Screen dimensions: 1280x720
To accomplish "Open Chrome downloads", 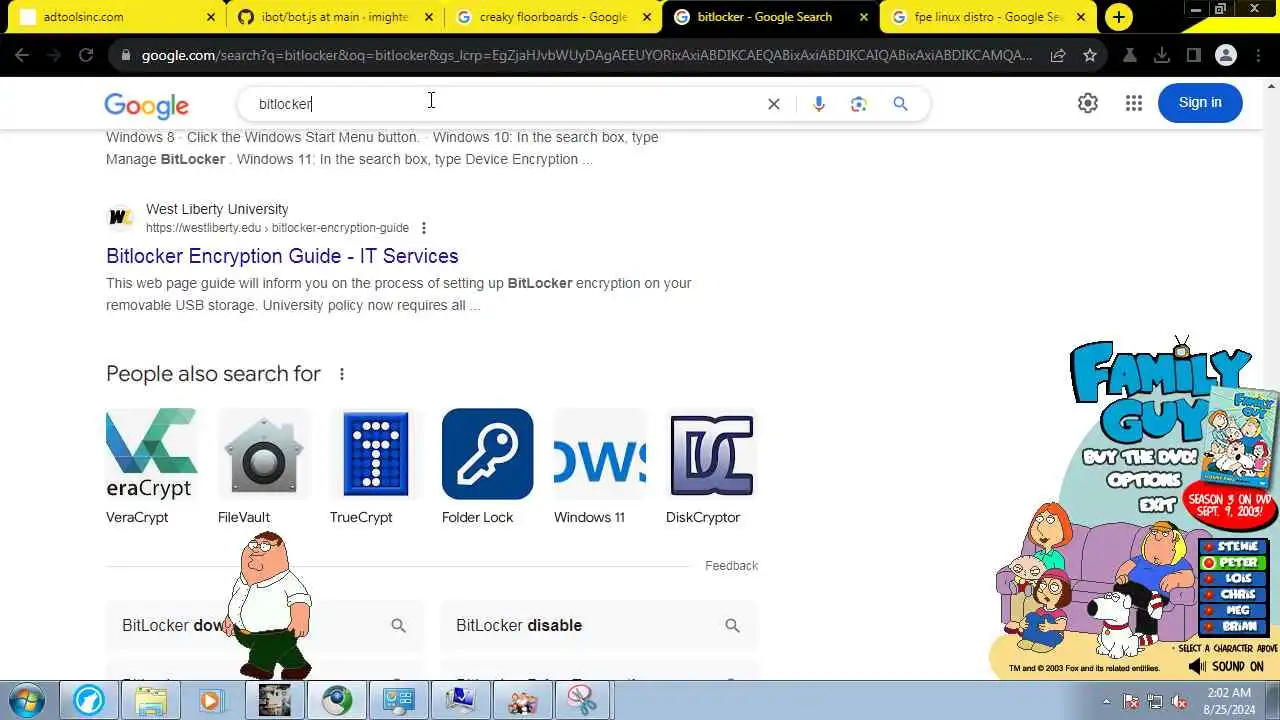I will click(x=1162, y=55).
